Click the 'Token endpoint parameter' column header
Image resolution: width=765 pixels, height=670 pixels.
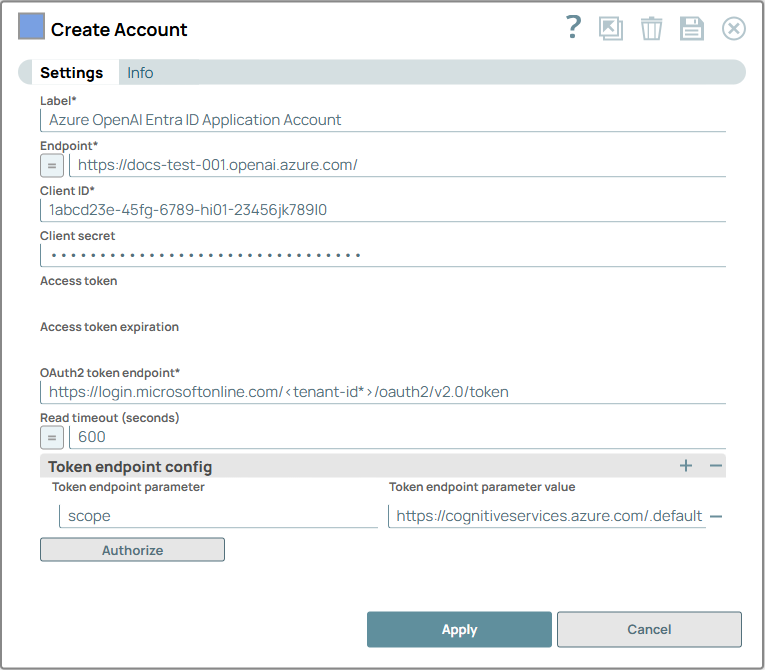(x=128, y=487)
